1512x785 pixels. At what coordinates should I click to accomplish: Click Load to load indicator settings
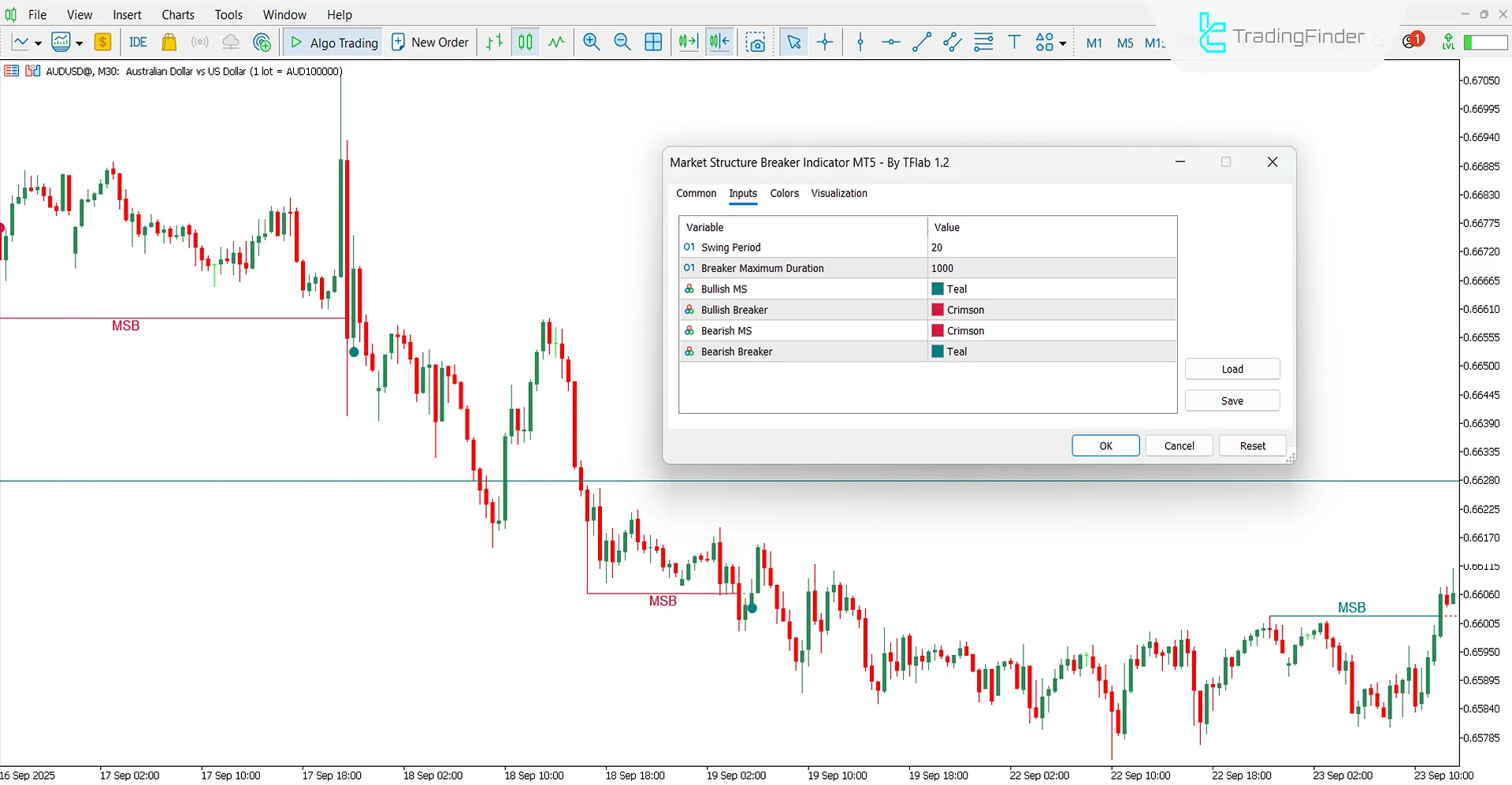(x=1232, y=368)
